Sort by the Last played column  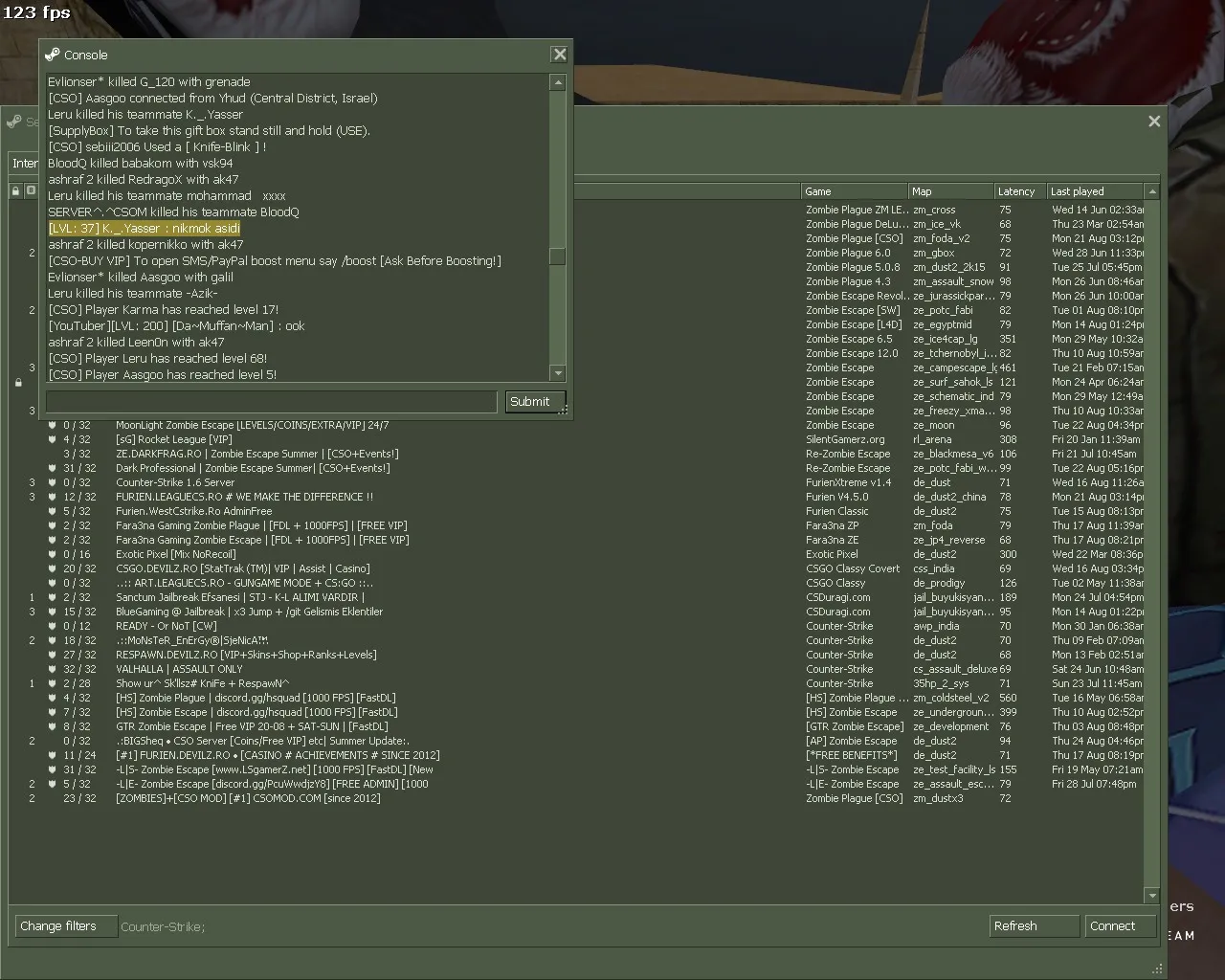[1095, 191]
